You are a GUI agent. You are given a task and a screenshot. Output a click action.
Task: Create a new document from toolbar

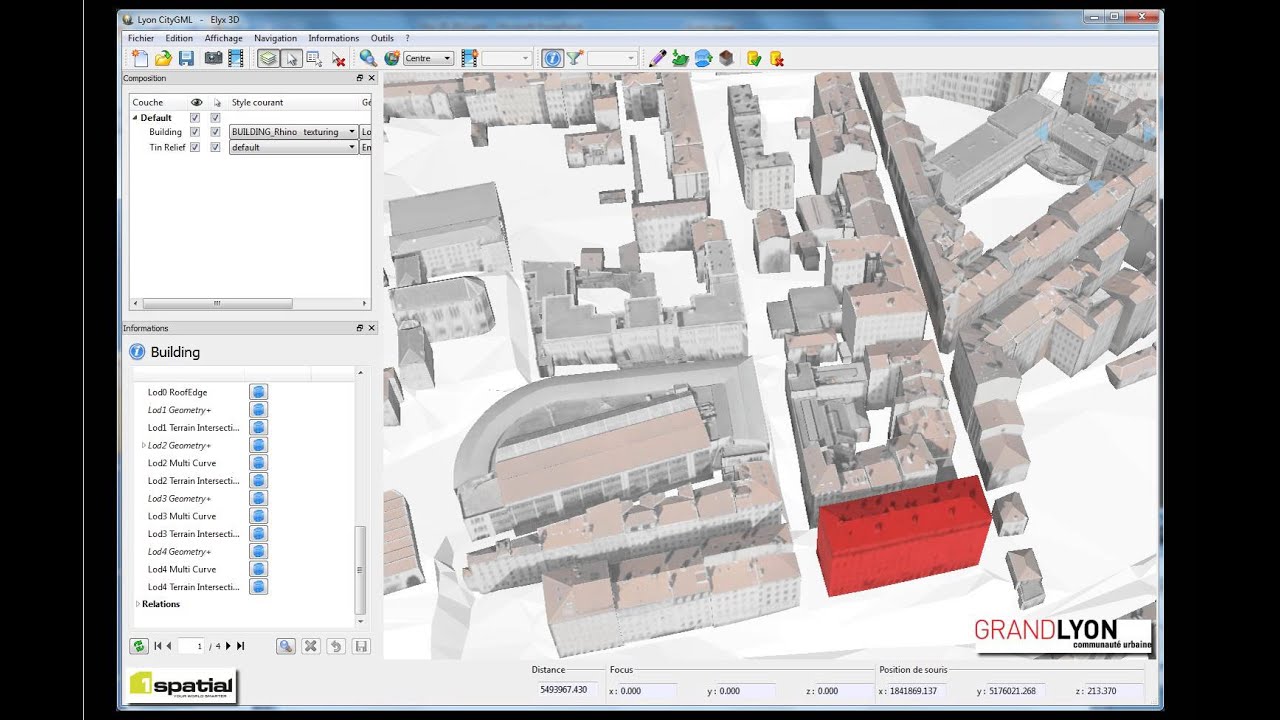click(x=139, y=58)
